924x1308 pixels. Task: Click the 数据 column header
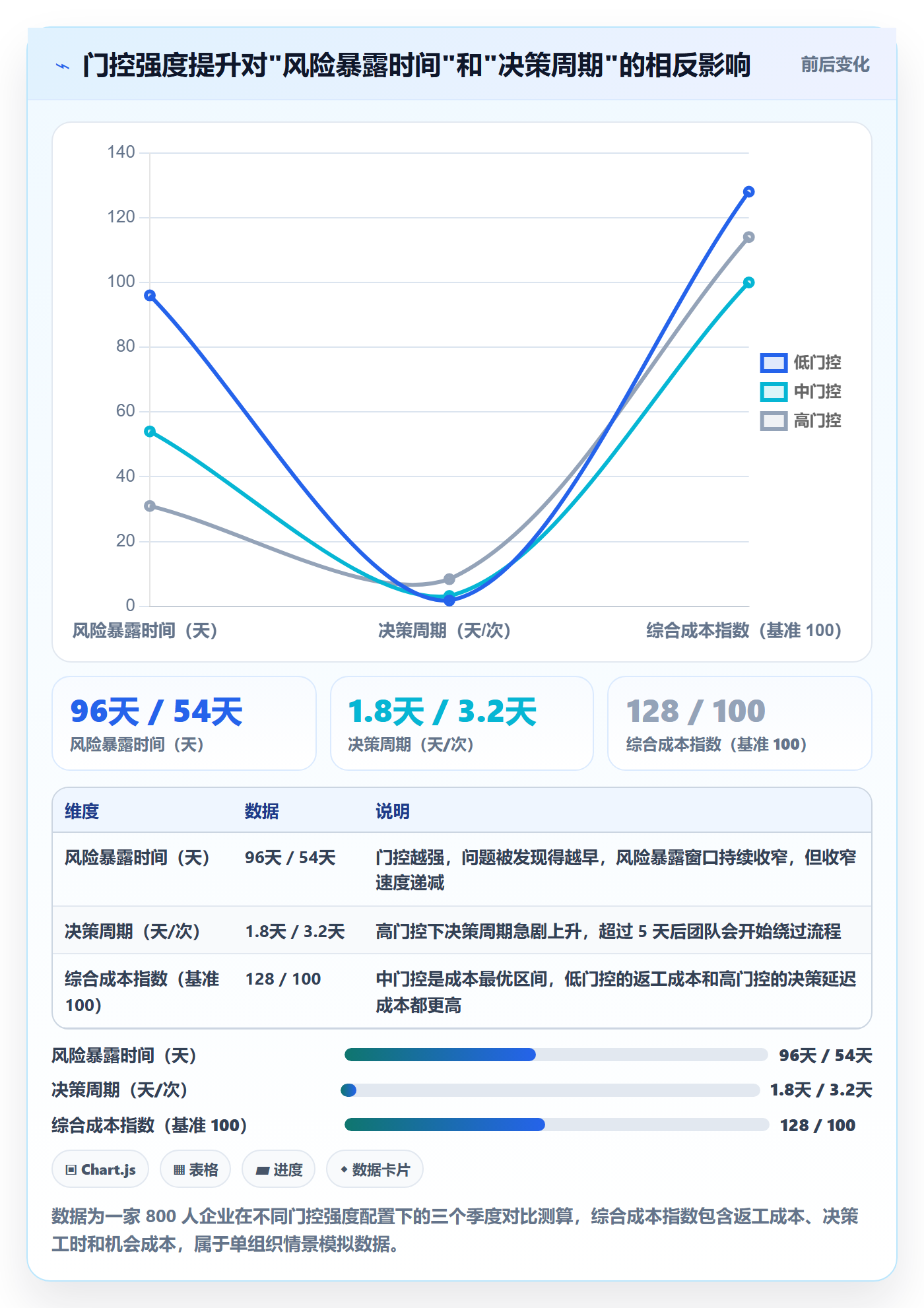[261, 811]
